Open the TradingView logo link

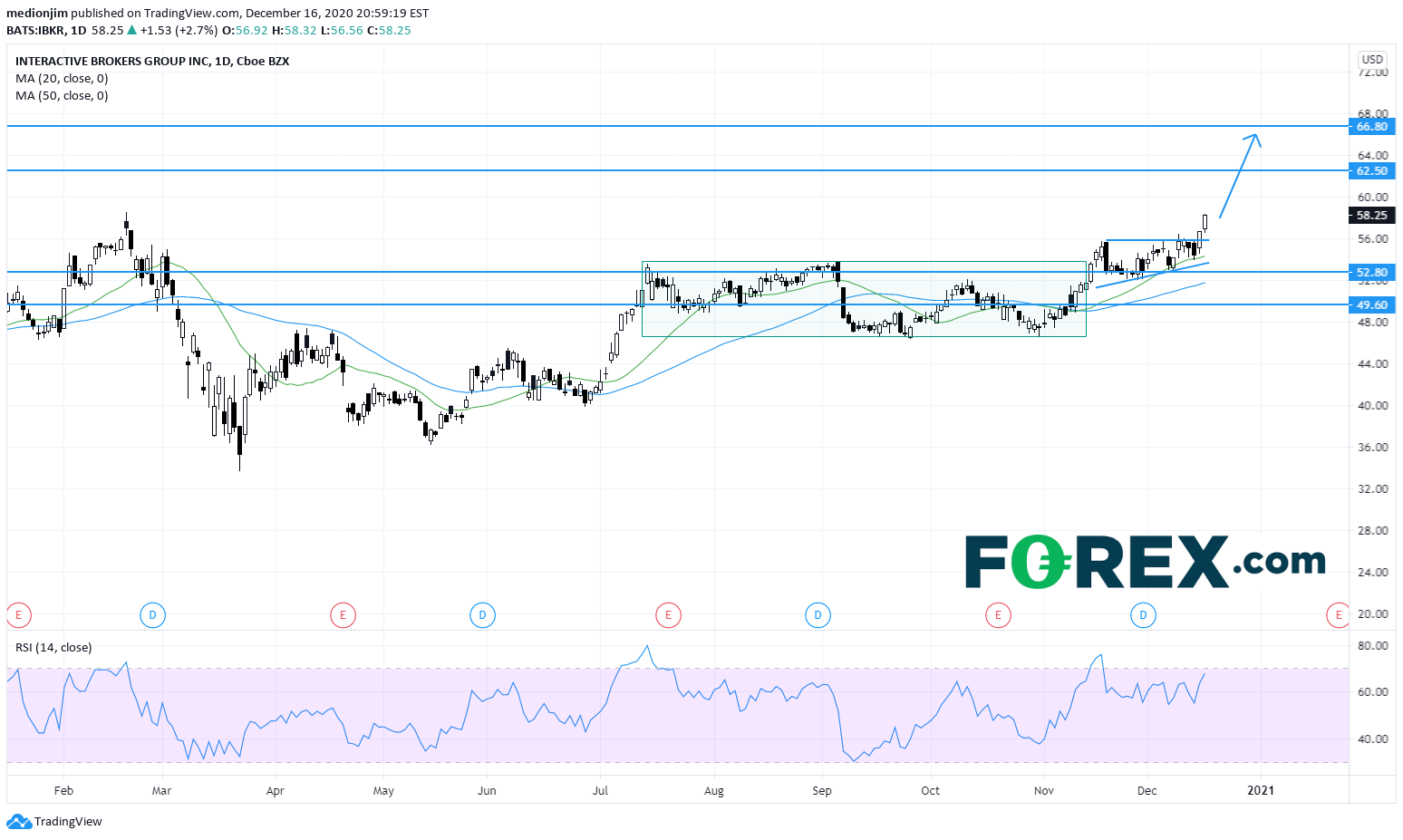(54, 822)
